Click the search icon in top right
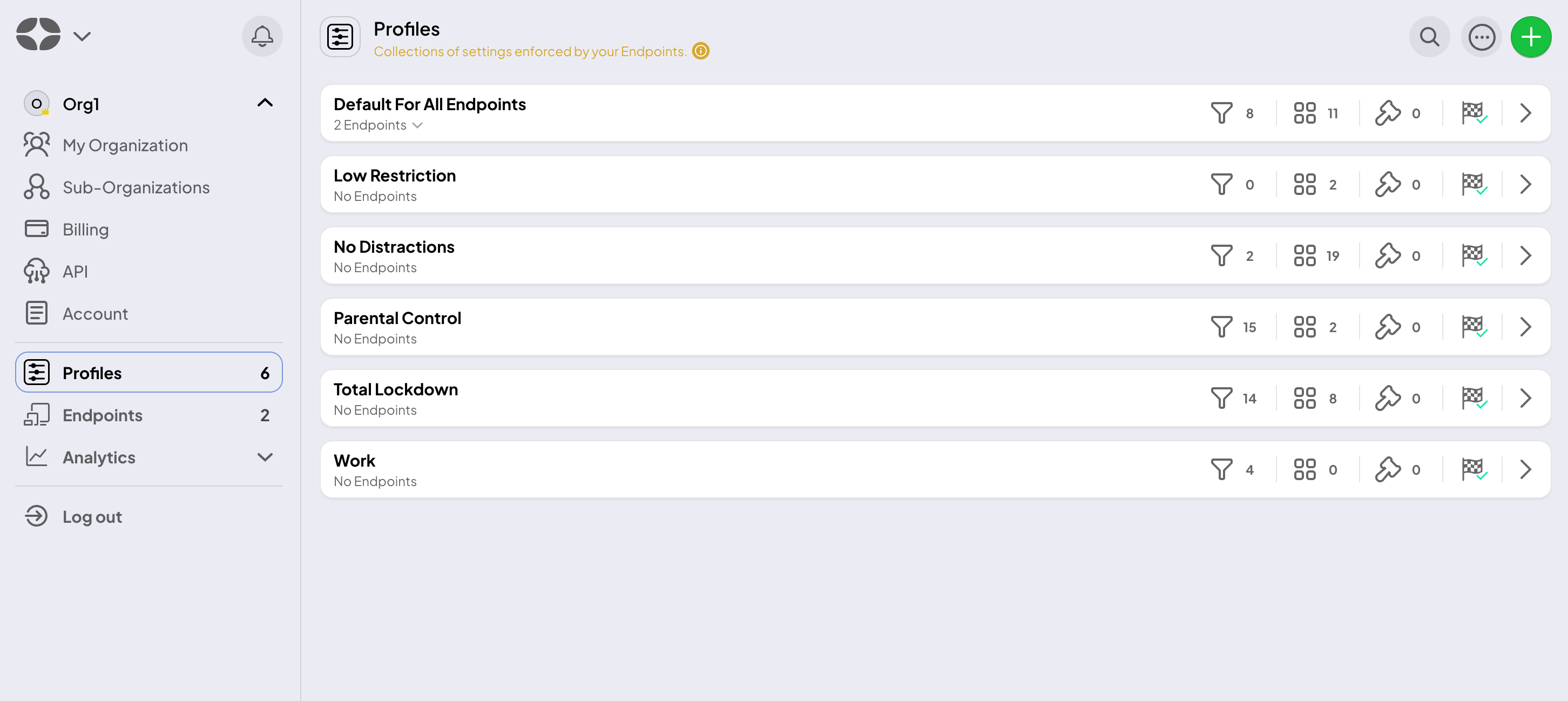 (1430, 37)
